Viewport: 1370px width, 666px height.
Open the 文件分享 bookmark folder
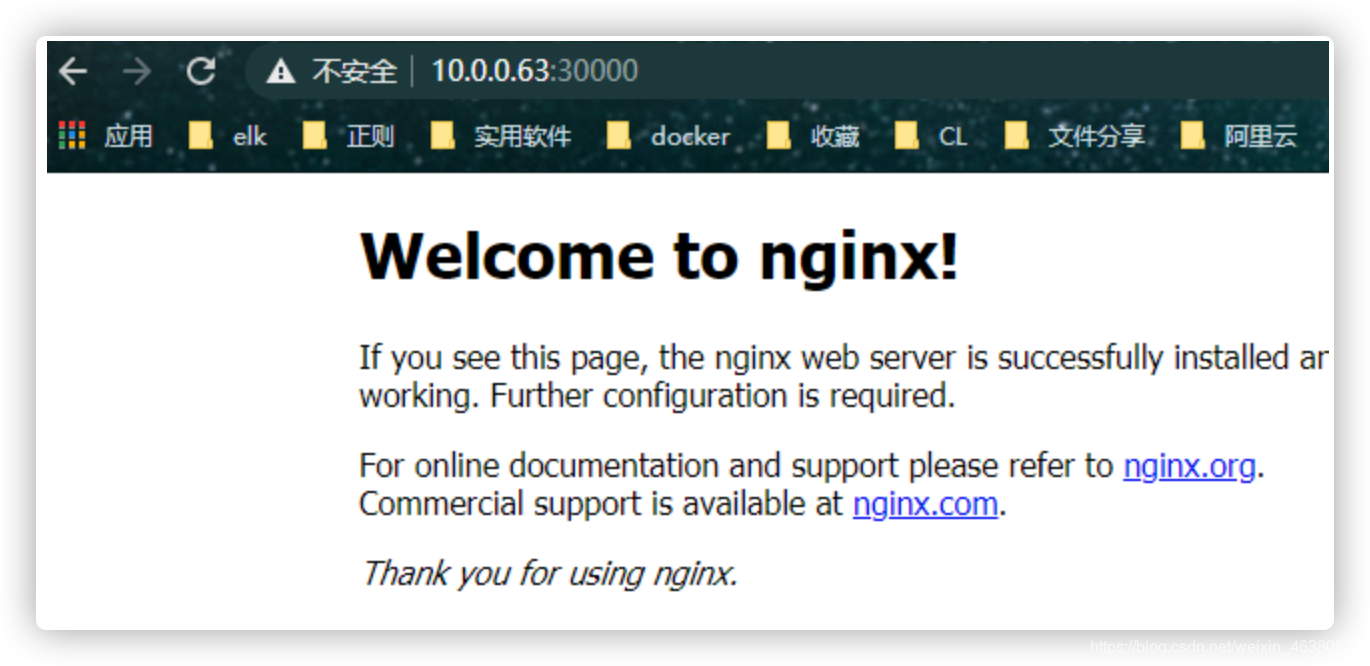coord(1075,136)
